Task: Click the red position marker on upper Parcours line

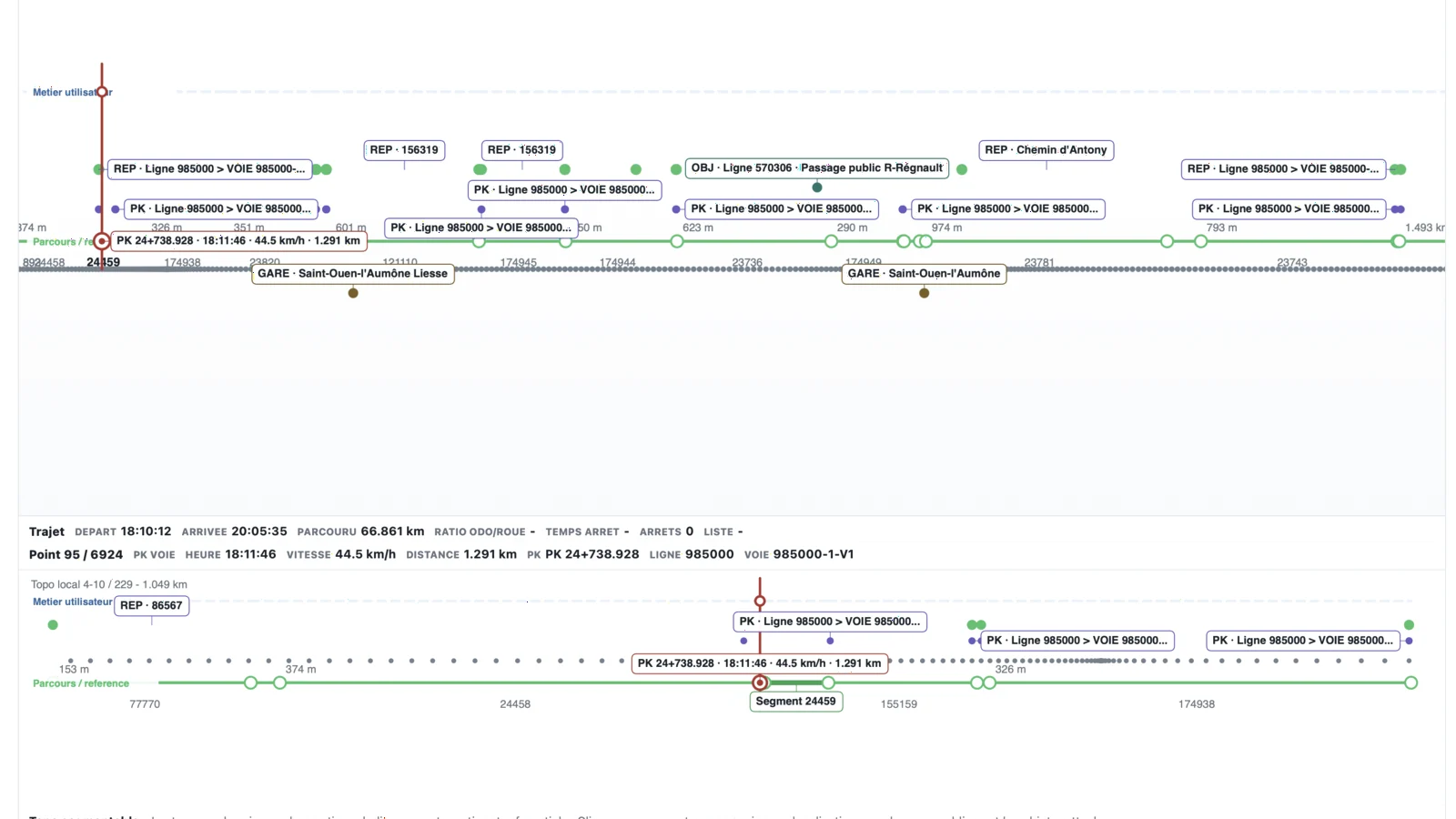Action: coord(102,241)
